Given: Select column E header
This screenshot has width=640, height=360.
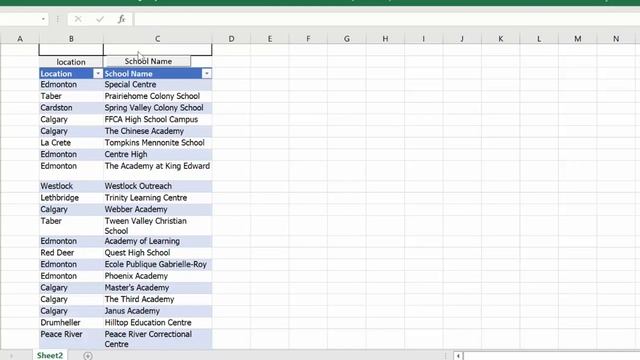Looking at the screenshot, I should pyautogui.click(x=270, y=39).
